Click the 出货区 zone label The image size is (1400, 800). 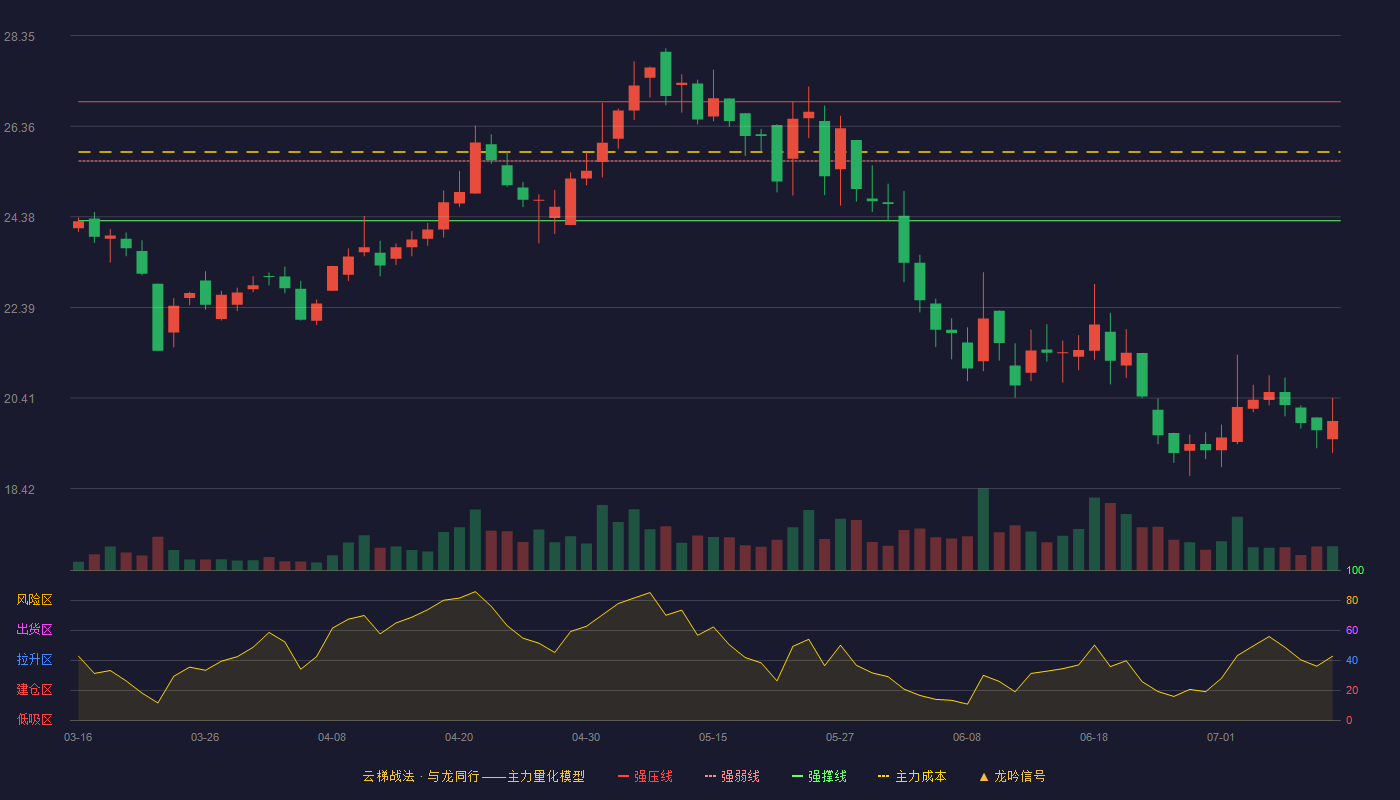[x=34, y=630]
